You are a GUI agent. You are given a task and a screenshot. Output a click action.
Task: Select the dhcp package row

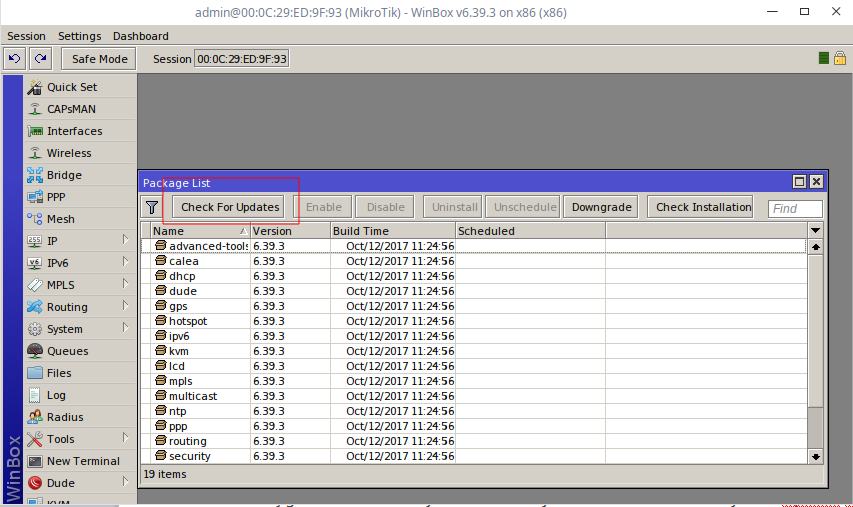tap(473, 276)
